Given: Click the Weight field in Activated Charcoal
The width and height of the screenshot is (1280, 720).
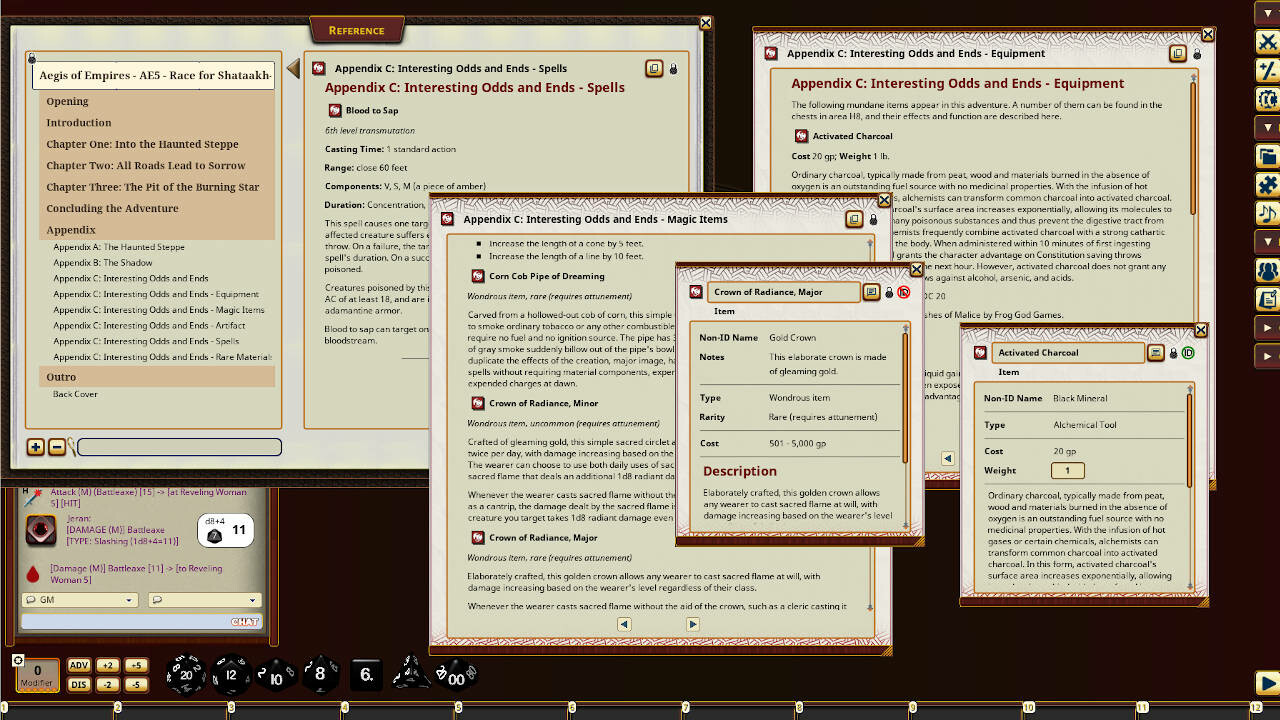Looking at the screenshot, I should pyautogui.click(x=1067, y=470).
